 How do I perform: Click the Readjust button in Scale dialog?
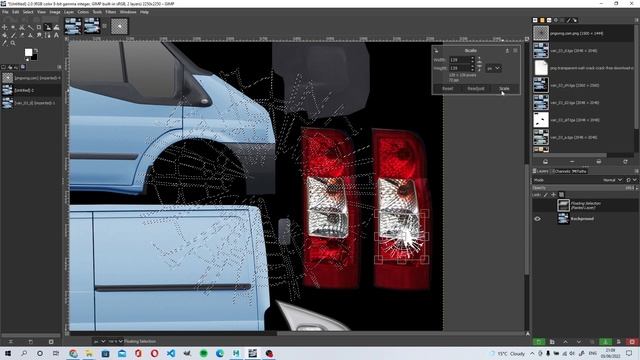pos(476,89)
